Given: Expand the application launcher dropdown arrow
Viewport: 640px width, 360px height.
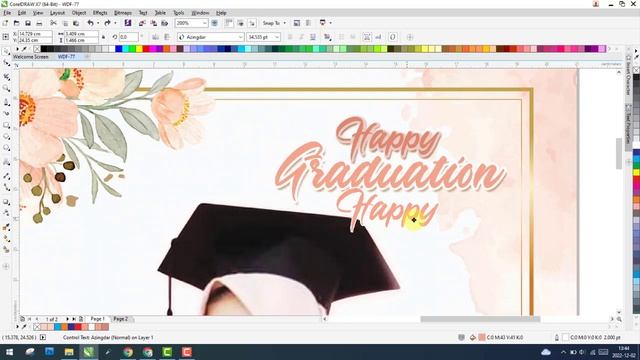Looking at the screenshot, I should point(331,23).
